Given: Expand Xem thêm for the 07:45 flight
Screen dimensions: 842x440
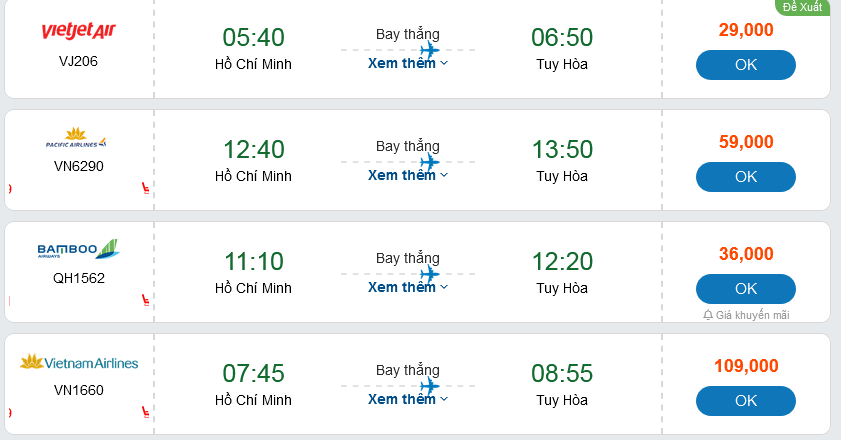Looking at the screenshot, I should click(x=408, y=399).
